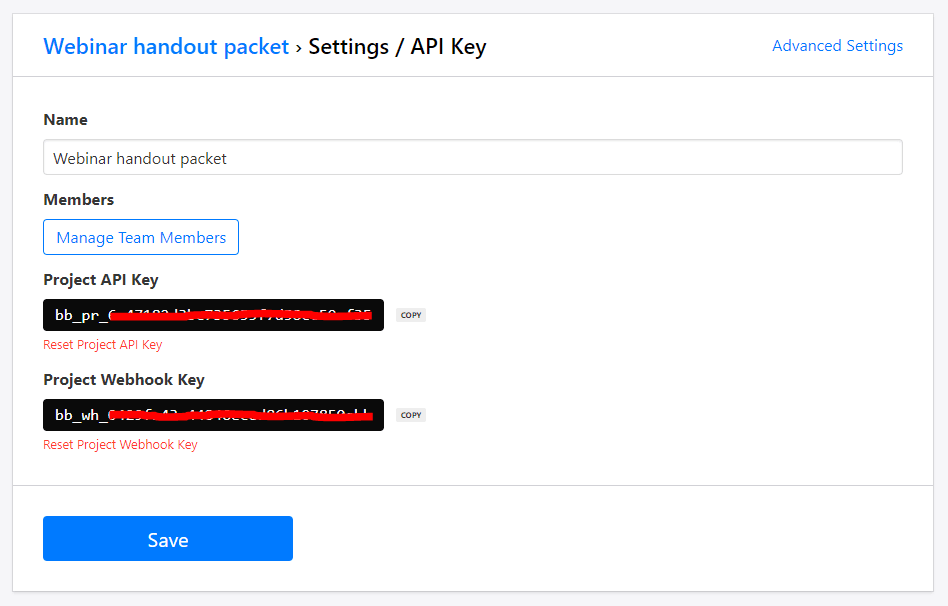Click the Name label above the text field

pos(65,119)
